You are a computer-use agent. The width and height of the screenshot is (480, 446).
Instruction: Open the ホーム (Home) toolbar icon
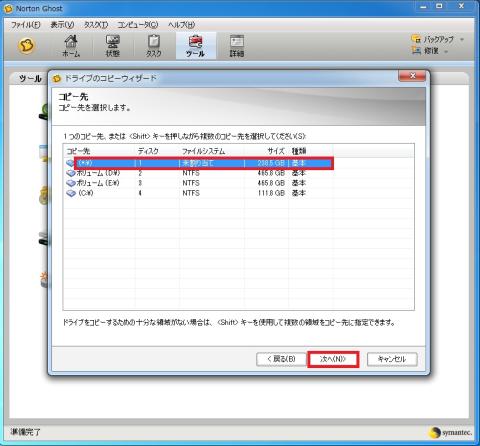pyautogui.click(x=71, y=46)
